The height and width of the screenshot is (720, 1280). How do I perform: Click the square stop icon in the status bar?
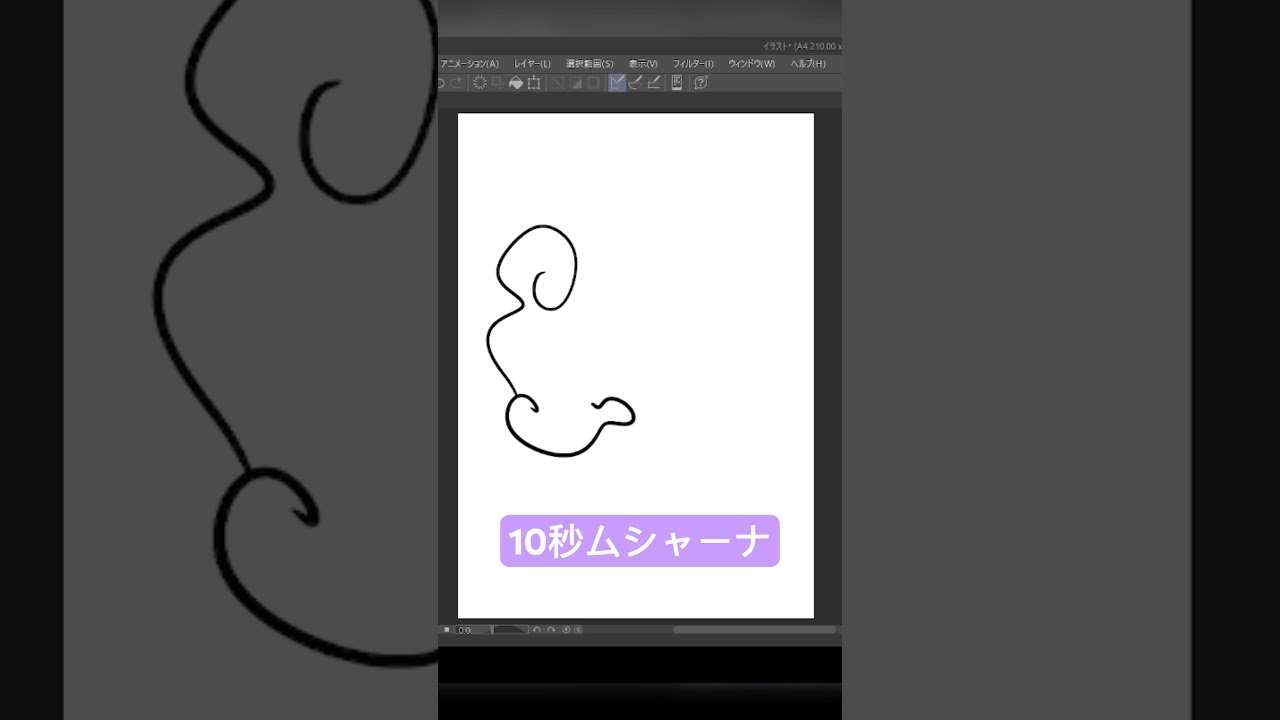coord(446,630)
